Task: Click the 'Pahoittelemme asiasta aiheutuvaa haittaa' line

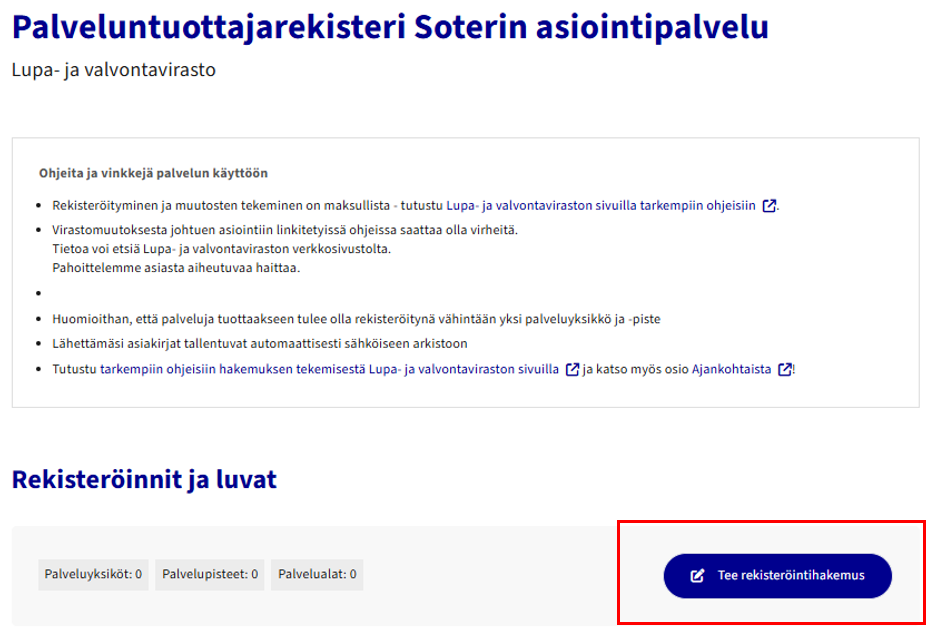Action: click(x=176, y=268)
